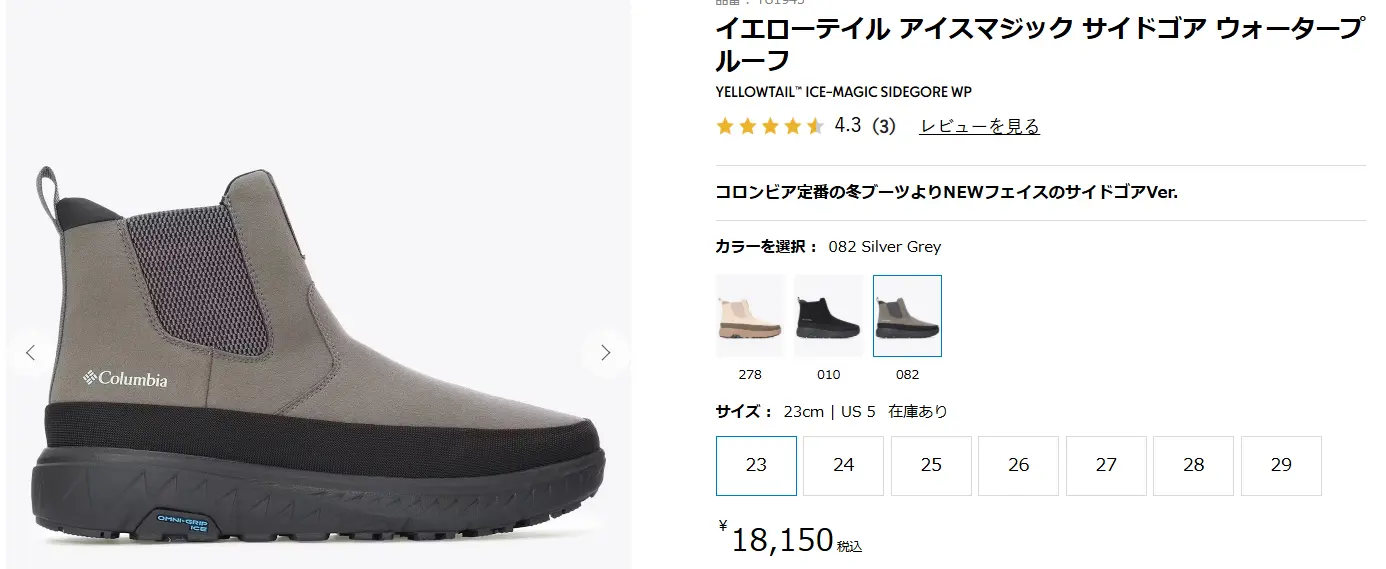The height and width of the screenshot is (569, 1386).
Task: Pick size 26 option
Action: coord(1018,465)
